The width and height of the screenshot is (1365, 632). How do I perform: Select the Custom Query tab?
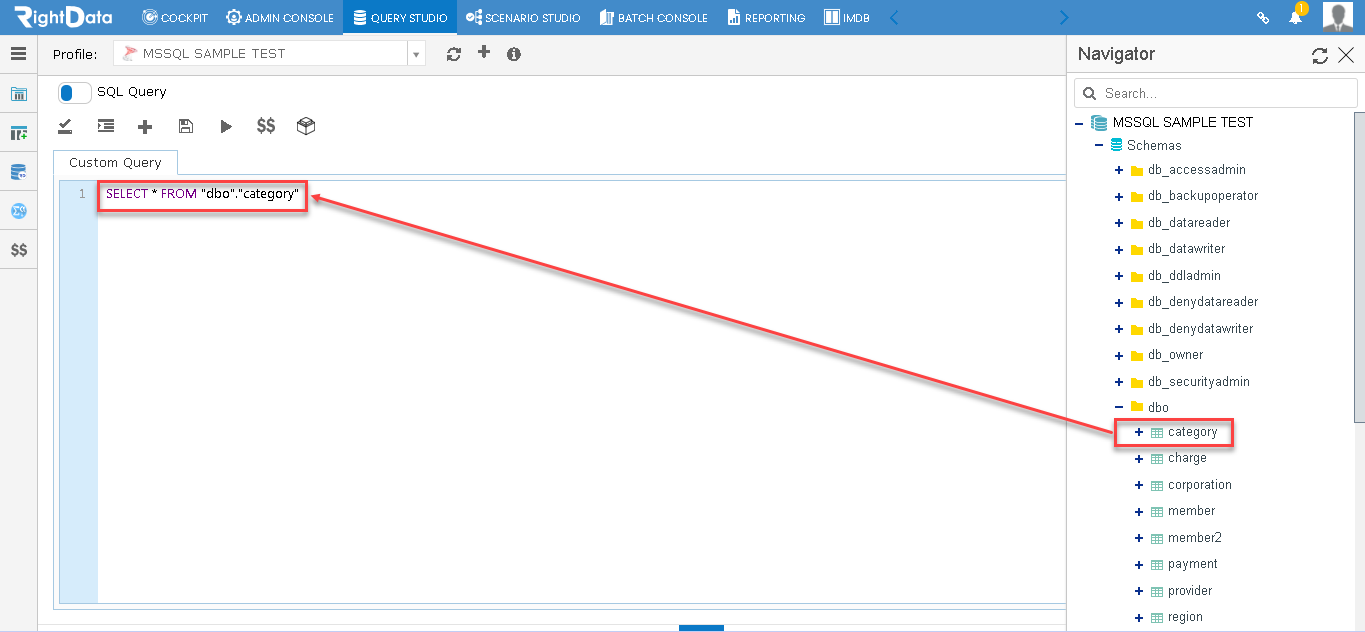click(x=115, y=163)
